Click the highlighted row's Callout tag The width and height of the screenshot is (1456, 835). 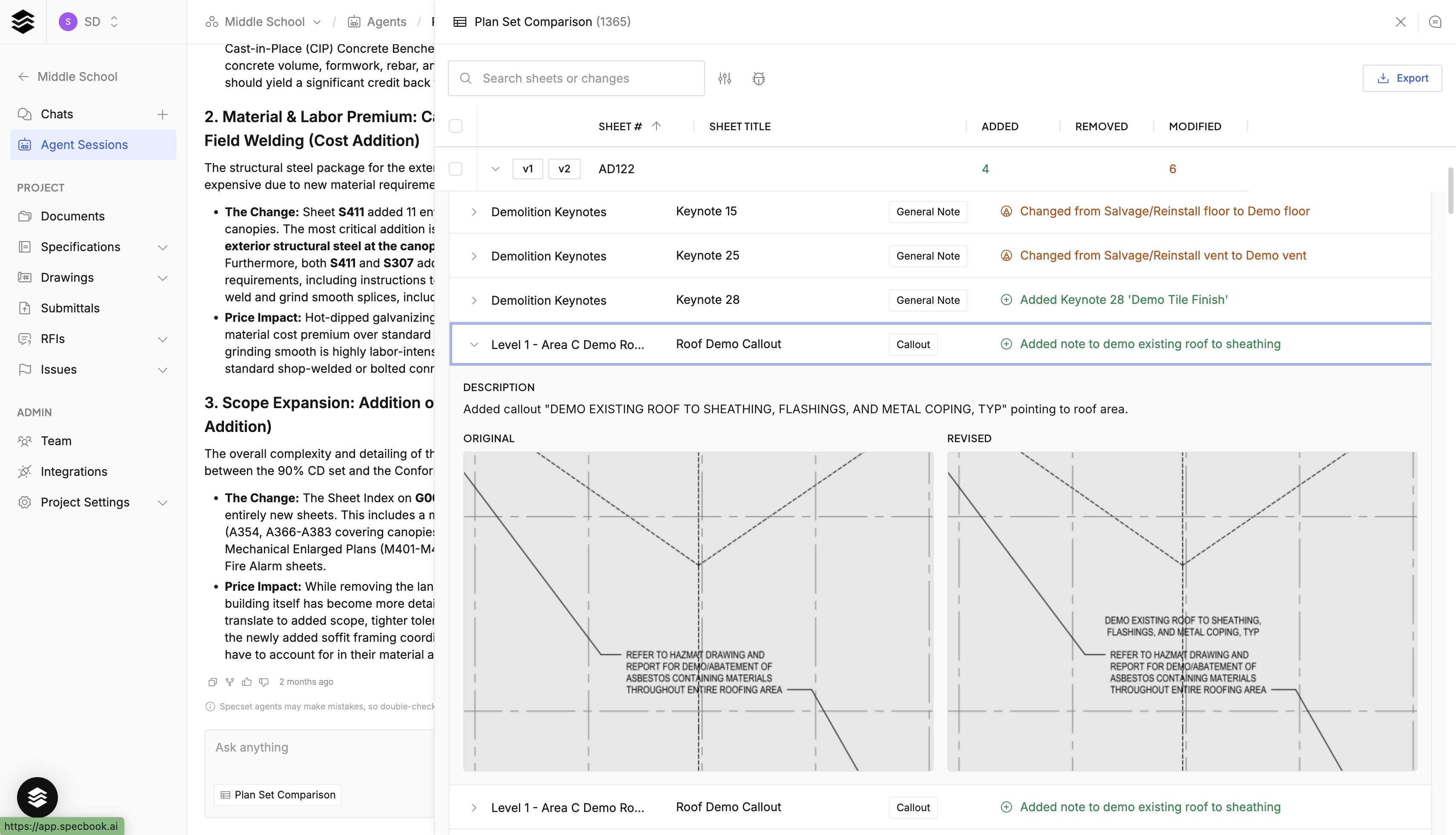913,345
